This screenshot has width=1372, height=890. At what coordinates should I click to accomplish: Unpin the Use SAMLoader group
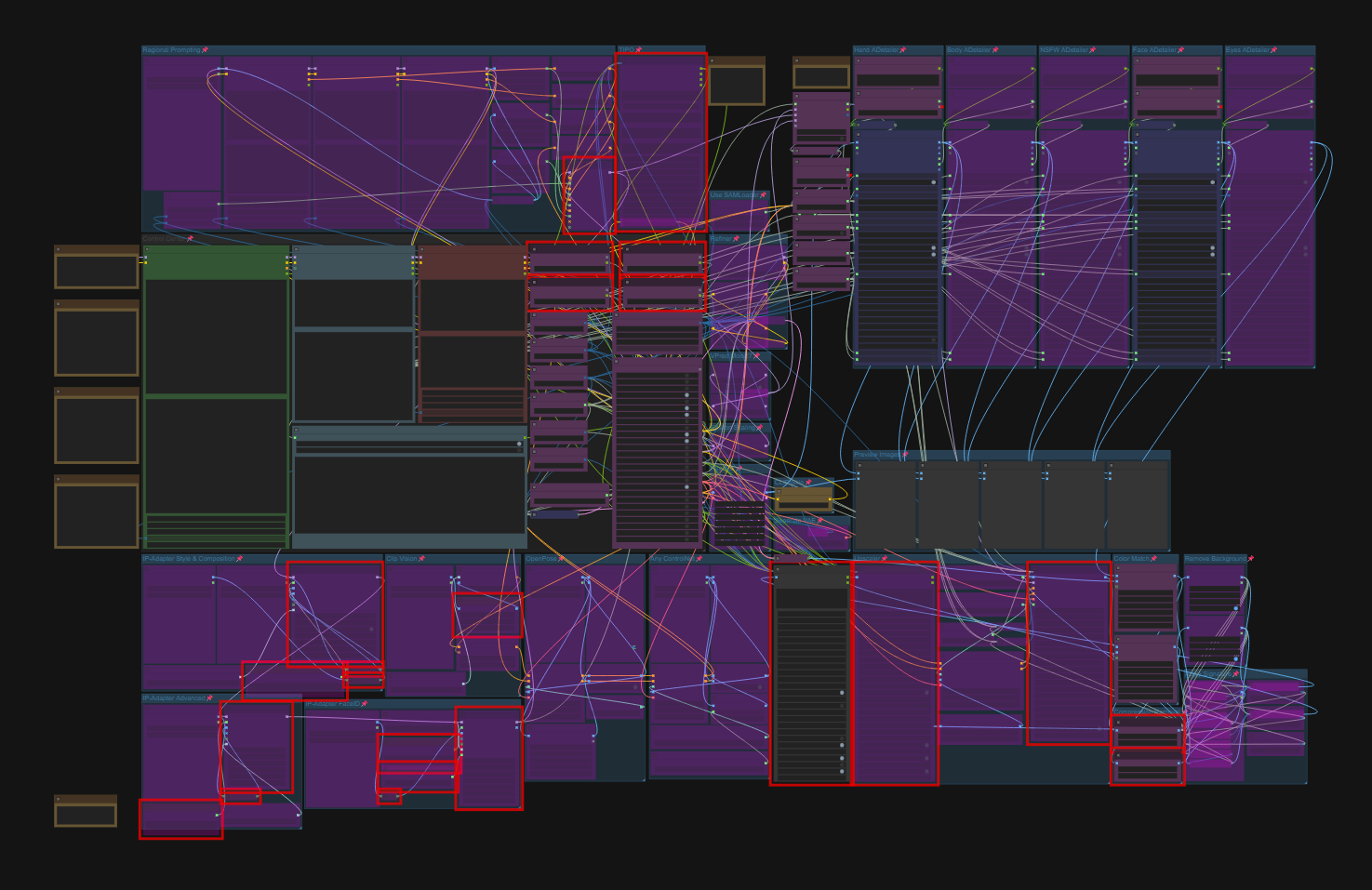[764, 195]
